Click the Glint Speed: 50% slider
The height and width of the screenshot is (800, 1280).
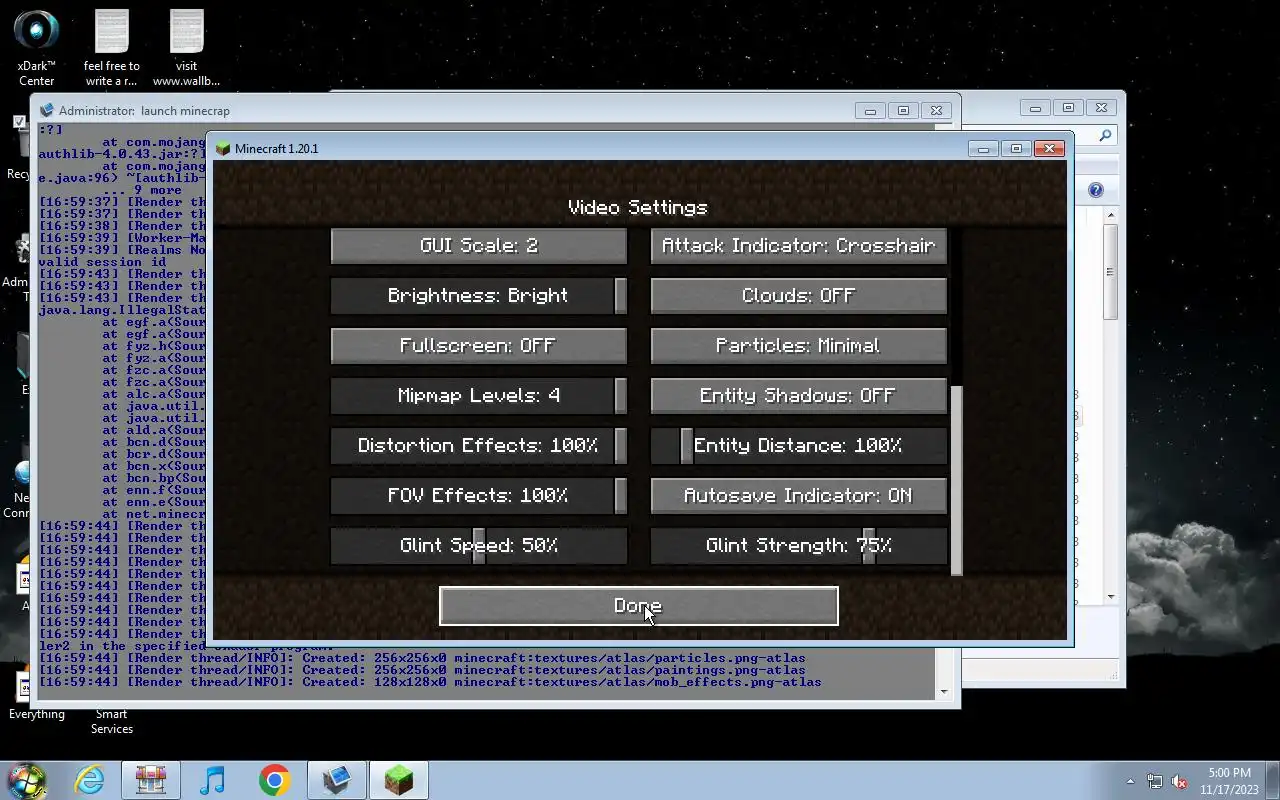pyautogui.click(x=479, y=546)
